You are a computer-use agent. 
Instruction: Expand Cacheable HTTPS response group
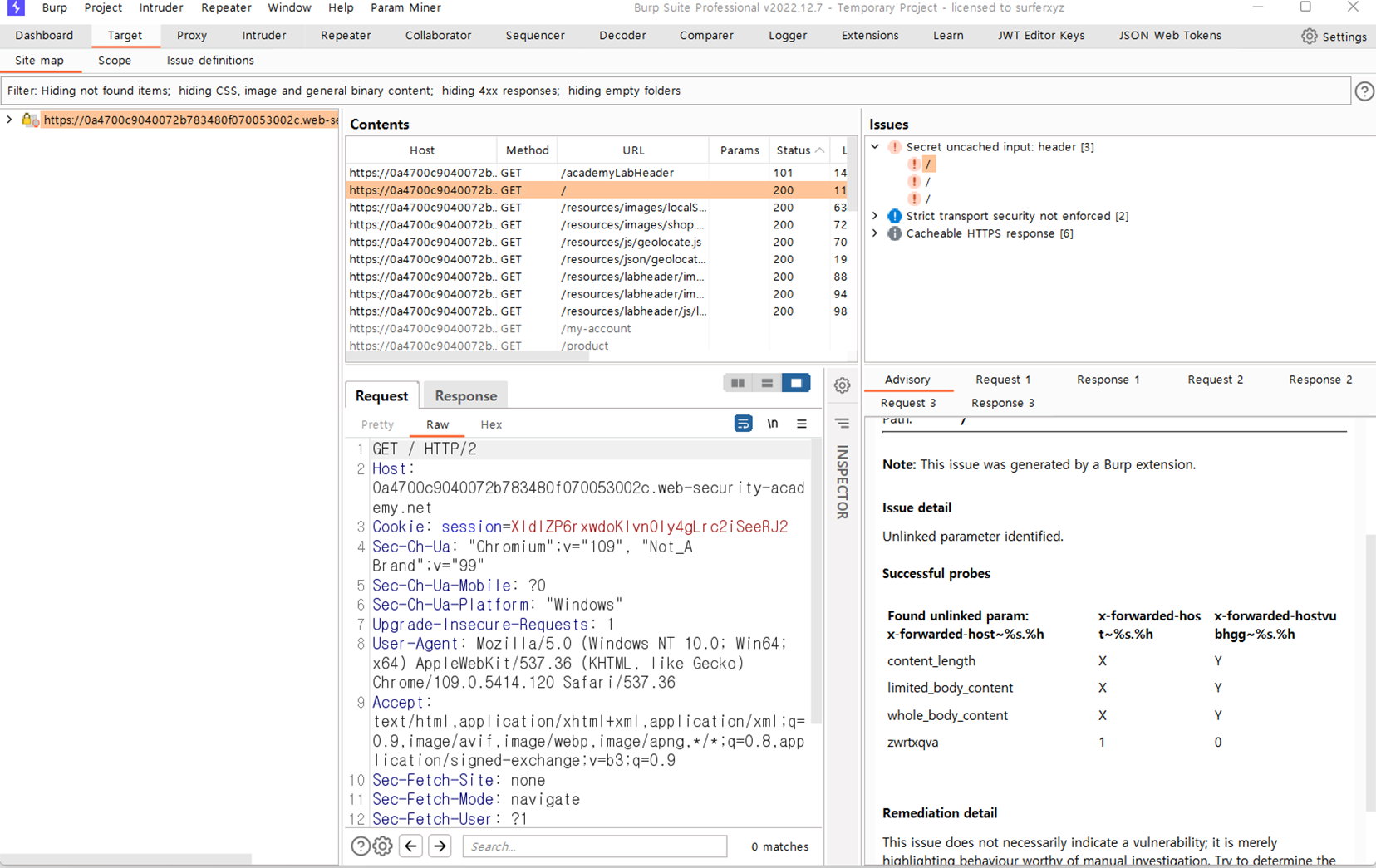(875, 233)
